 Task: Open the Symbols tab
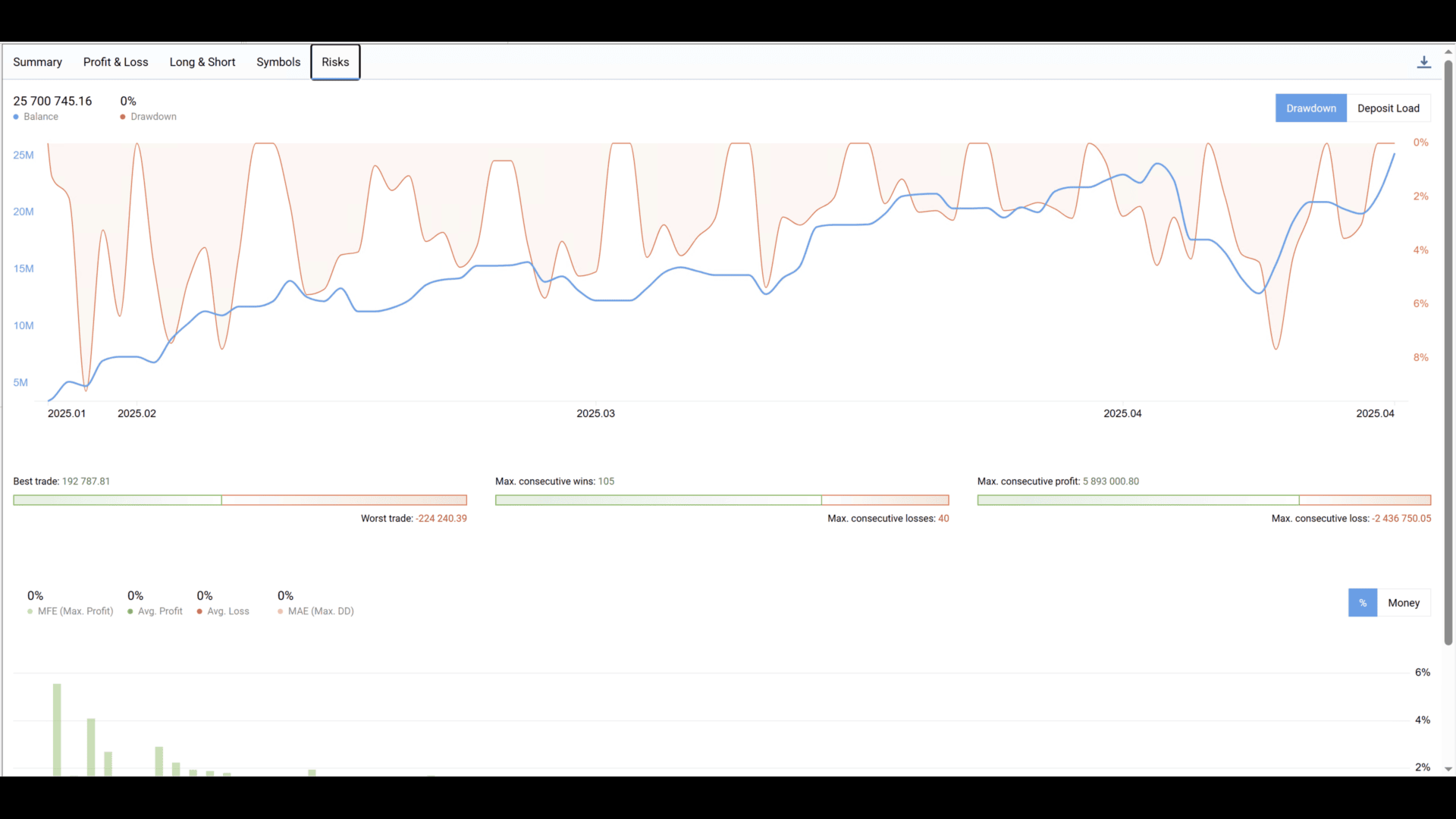278,62
